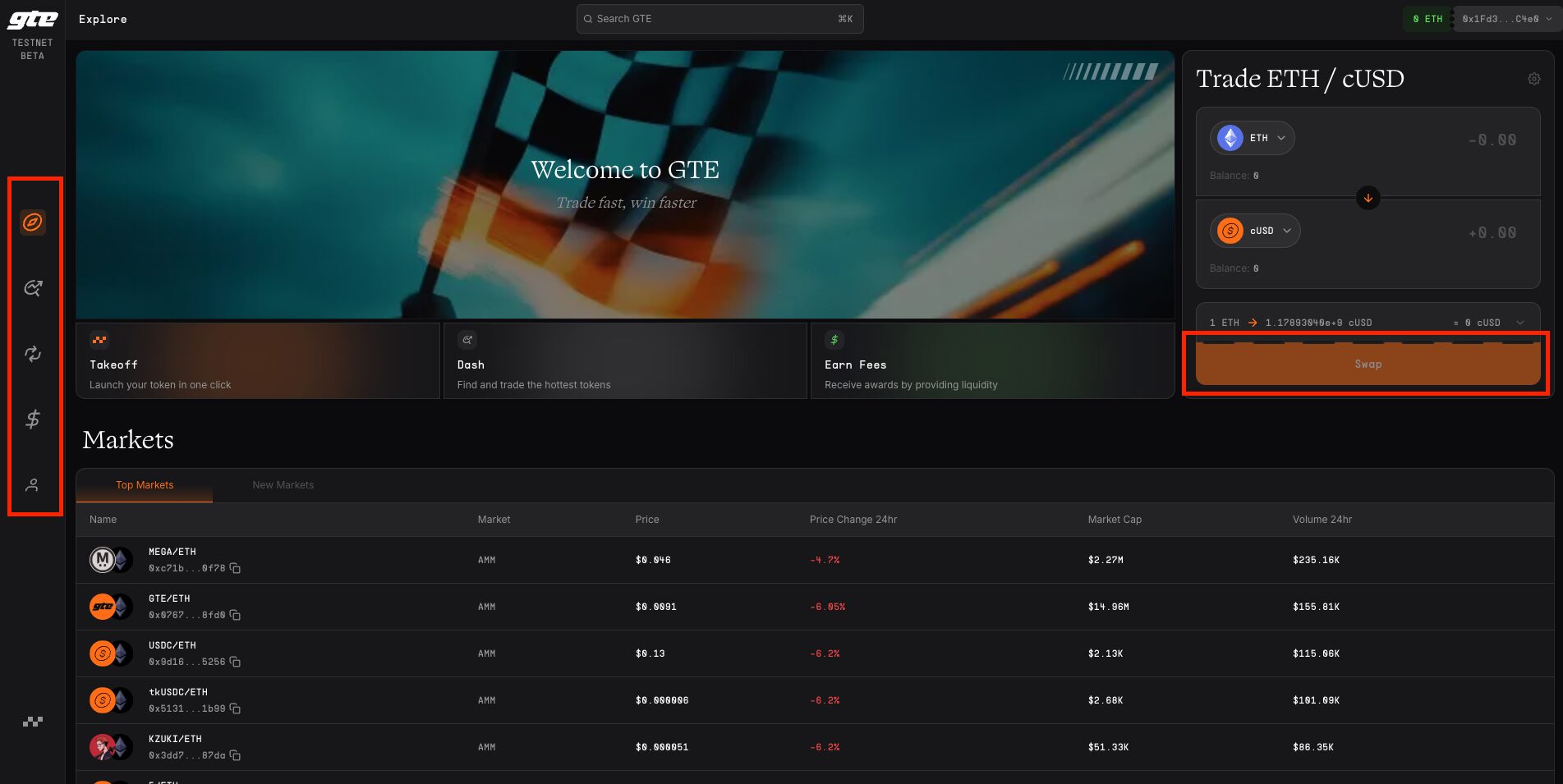Expand the exchange rate details chevron
Screen dimensions: 1563x784
point(1520,323)
